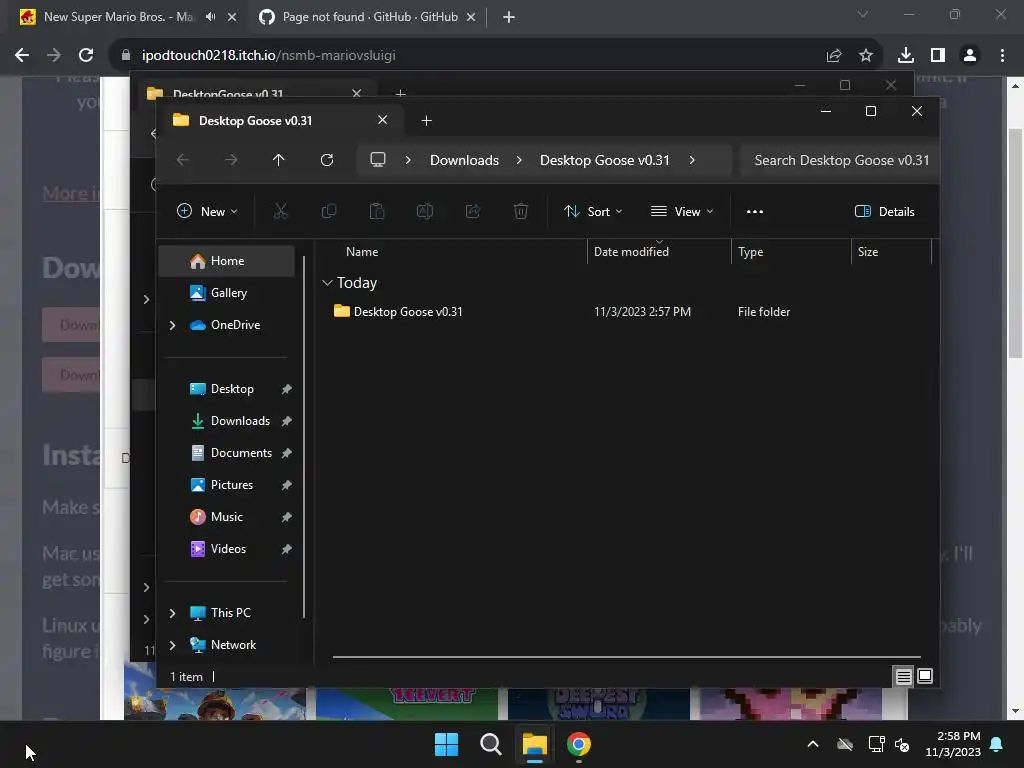Click the Forward arrow in File Explorer
The image size is (1024, 768).
click(231, 160)
